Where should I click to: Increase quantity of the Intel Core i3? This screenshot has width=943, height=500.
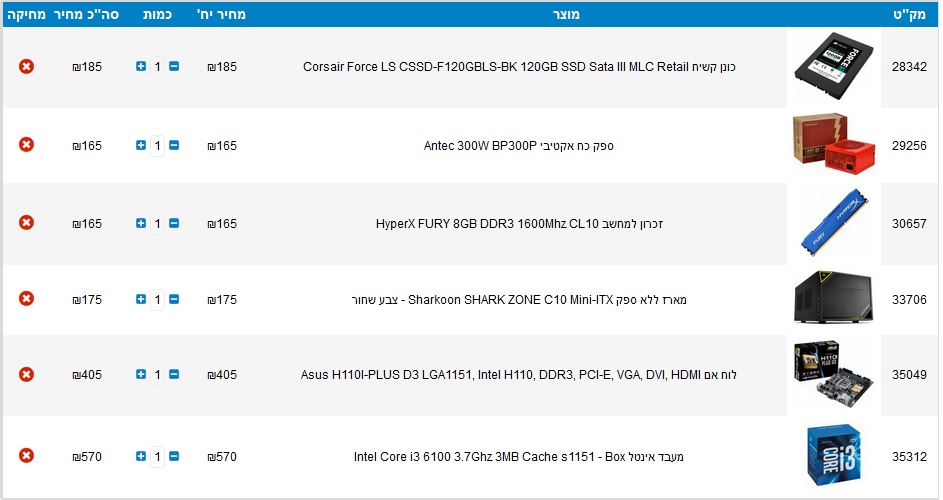click(x=141, y=456)
